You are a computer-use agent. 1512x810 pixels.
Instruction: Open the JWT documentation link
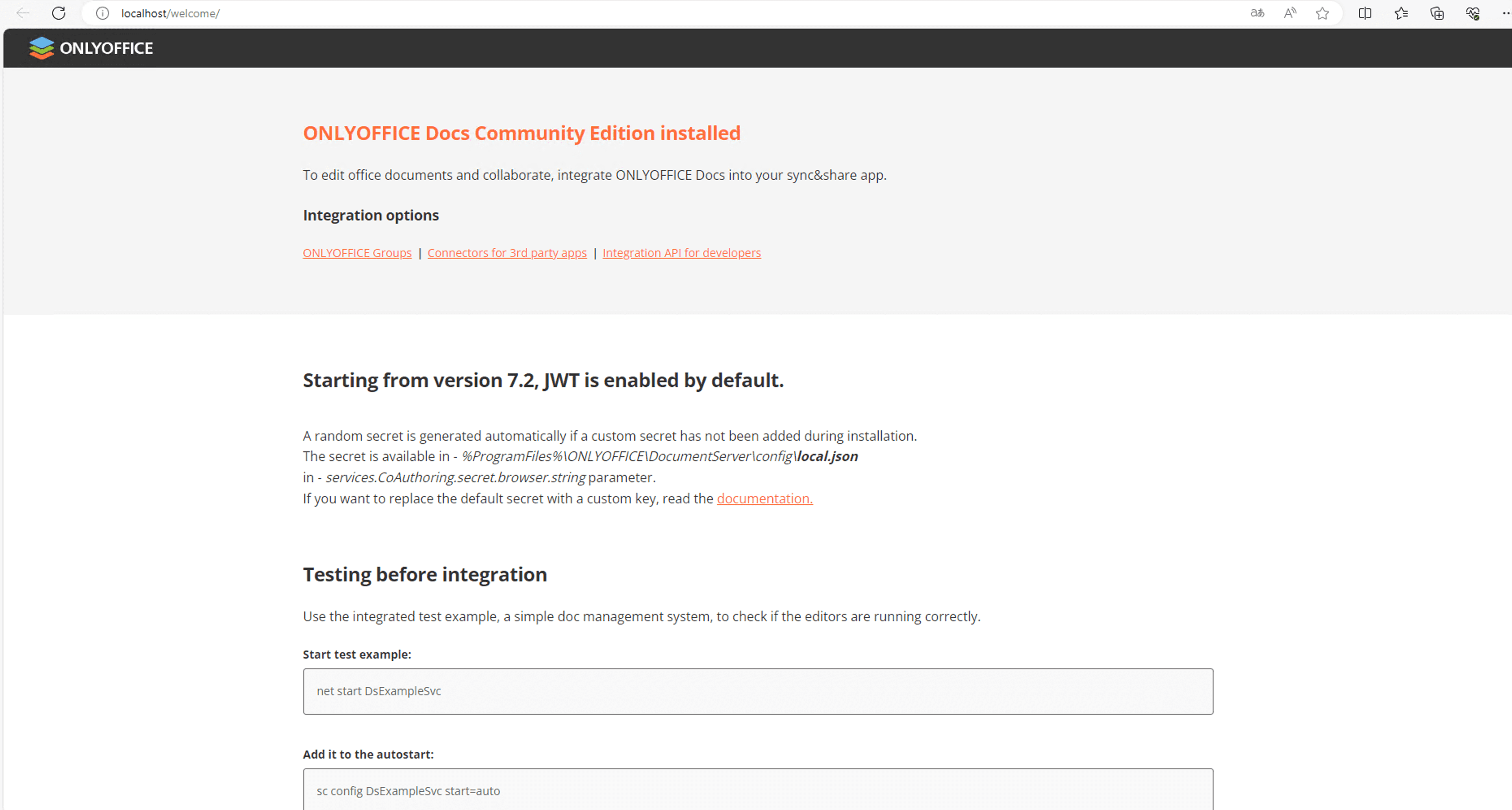pos(764,499)
